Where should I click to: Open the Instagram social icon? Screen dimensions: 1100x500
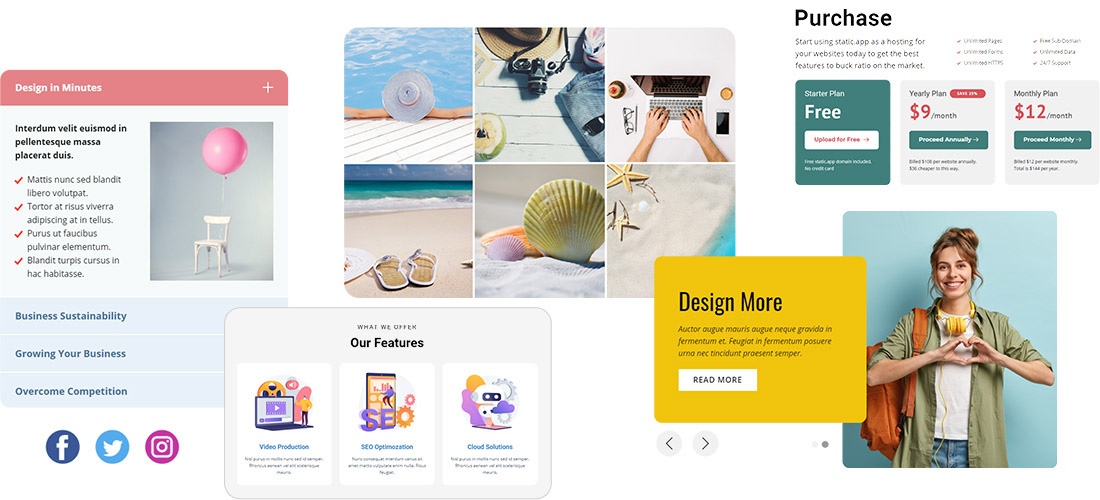pos(162,447)
